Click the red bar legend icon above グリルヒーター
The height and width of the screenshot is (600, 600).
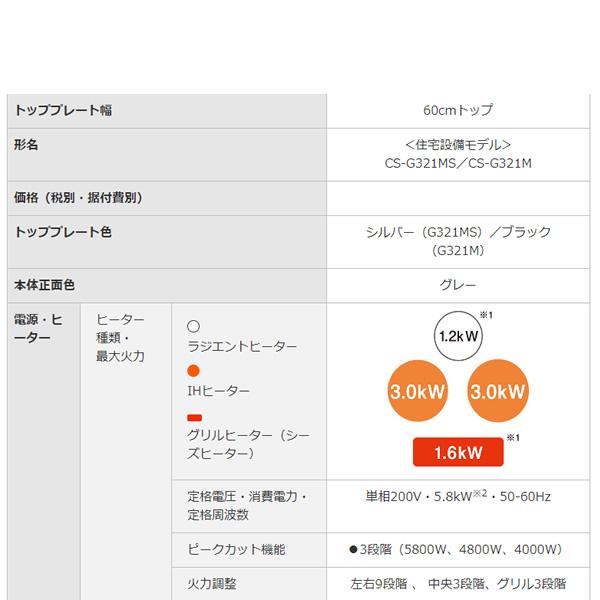point(195,416)
